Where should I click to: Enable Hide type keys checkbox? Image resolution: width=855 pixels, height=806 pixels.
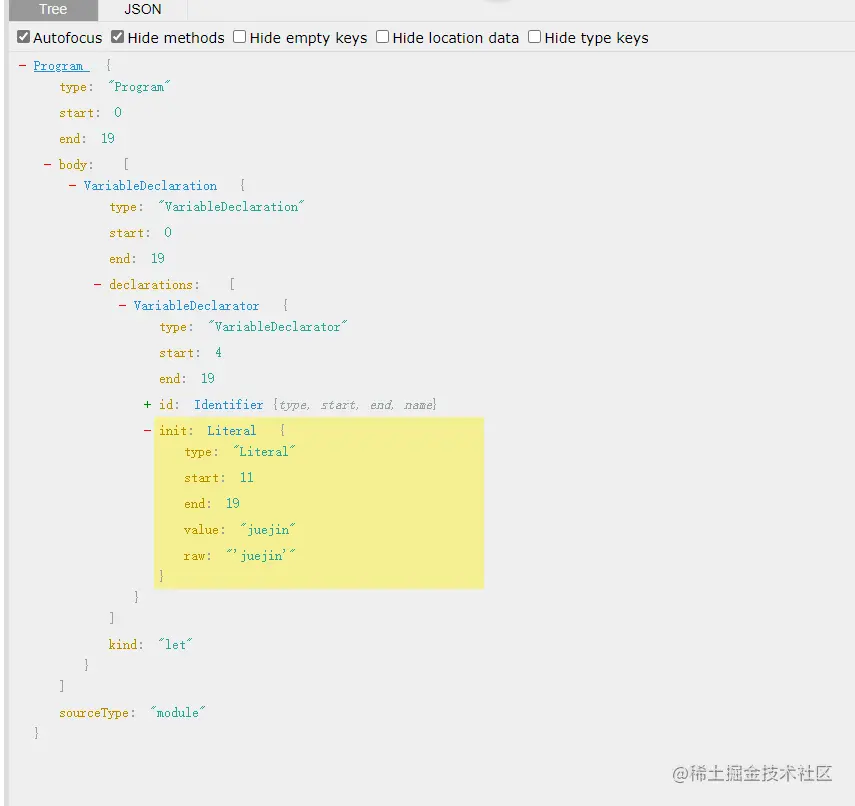pos(534,37)
